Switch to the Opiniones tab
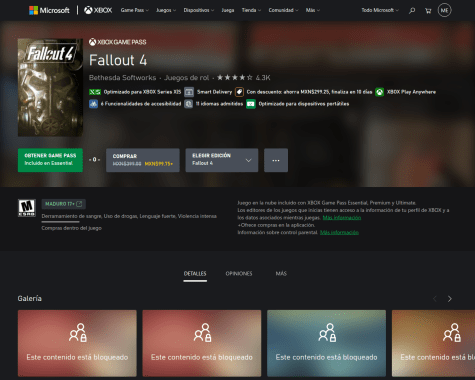This screenshot has height=380, width=475. pyautogui.click(x=239, y=274)
